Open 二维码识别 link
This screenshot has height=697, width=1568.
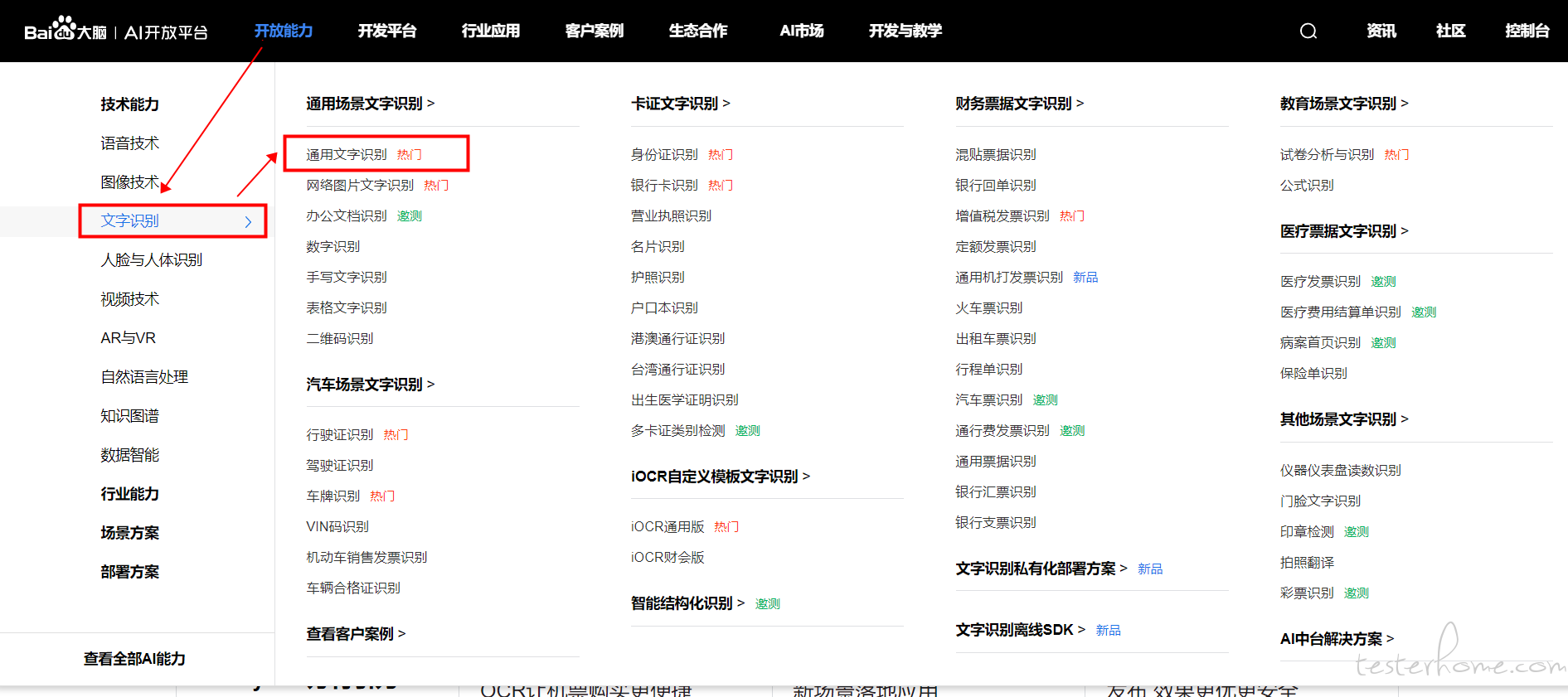[340, 339]
